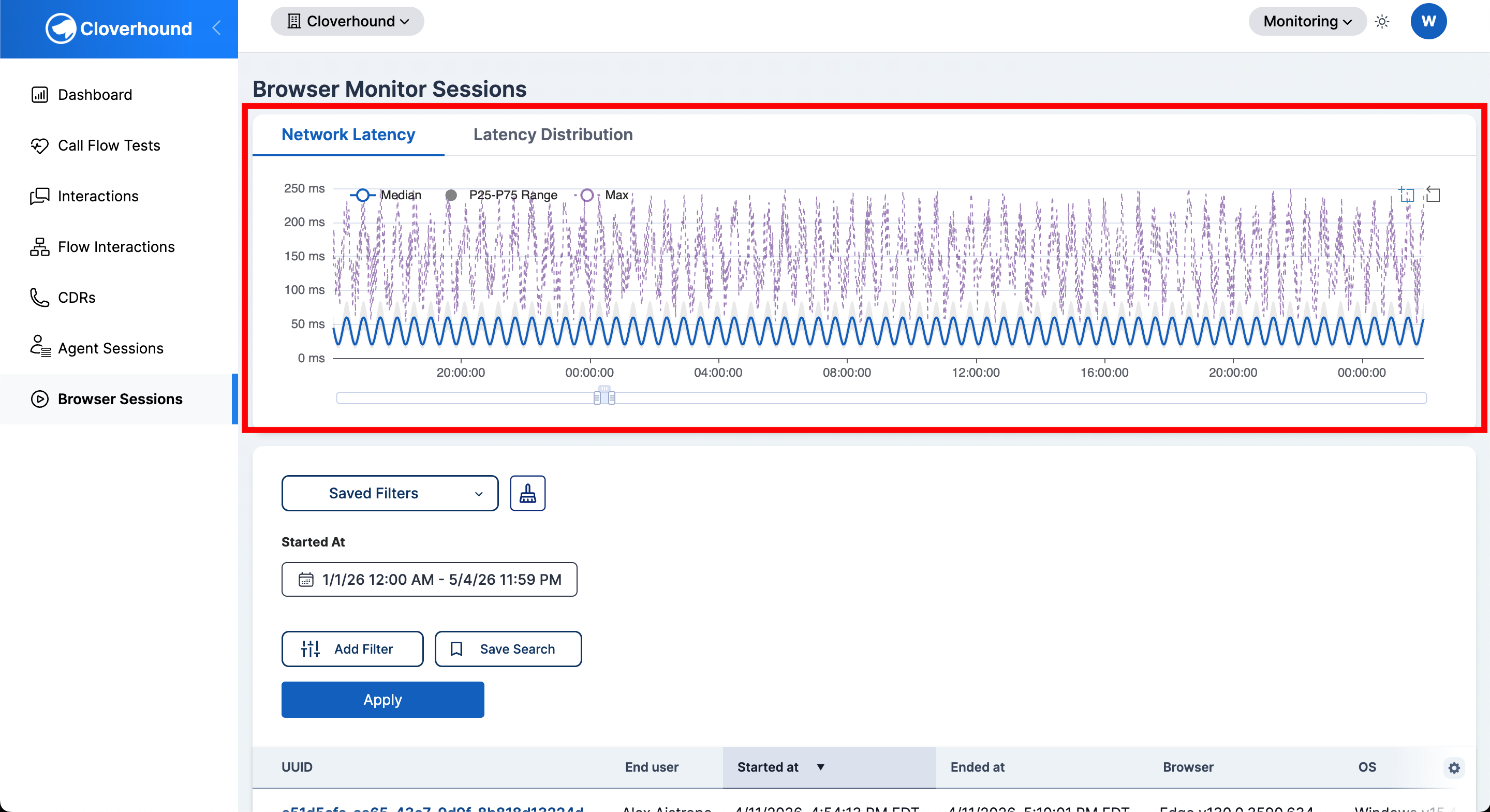Click the Cloverhound logo in sidebar header
Image resolution: width=1490 pixels, height=812 pixels.
[x=119, y=28]
